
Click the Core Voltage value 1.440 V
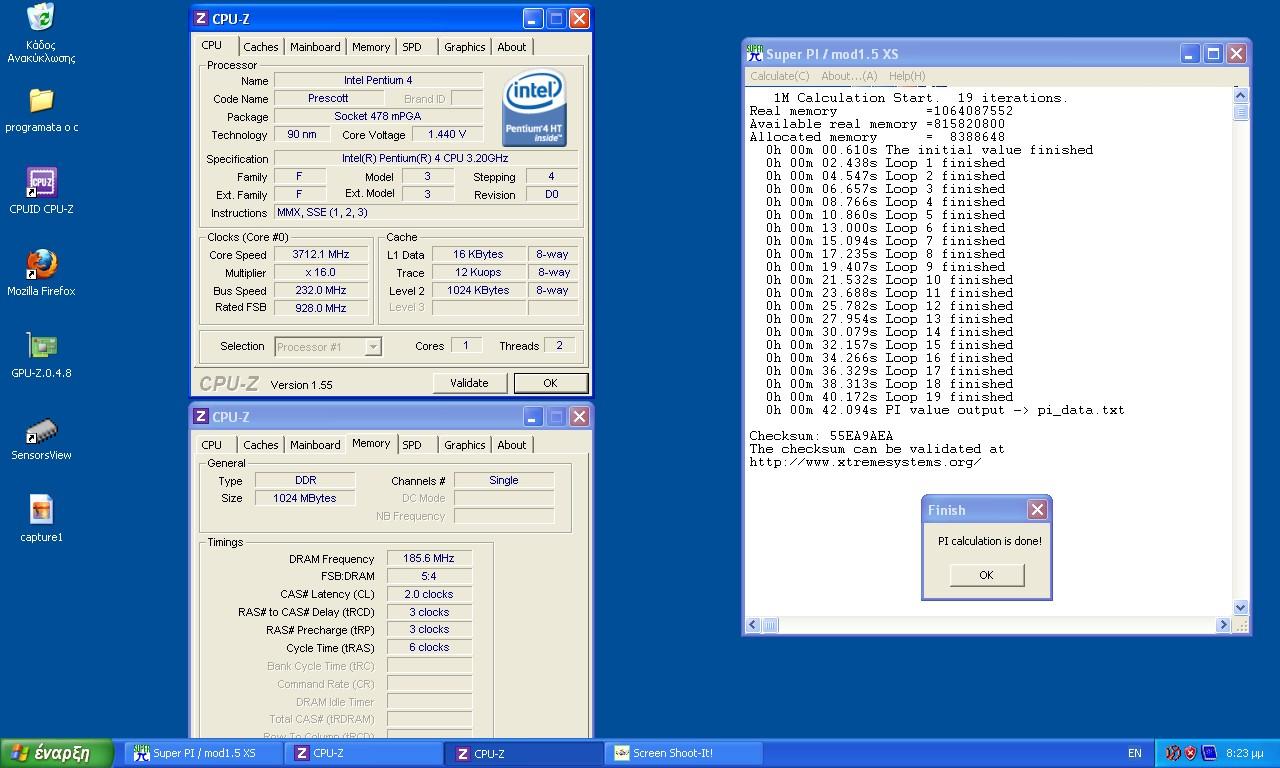coord(447,135)
